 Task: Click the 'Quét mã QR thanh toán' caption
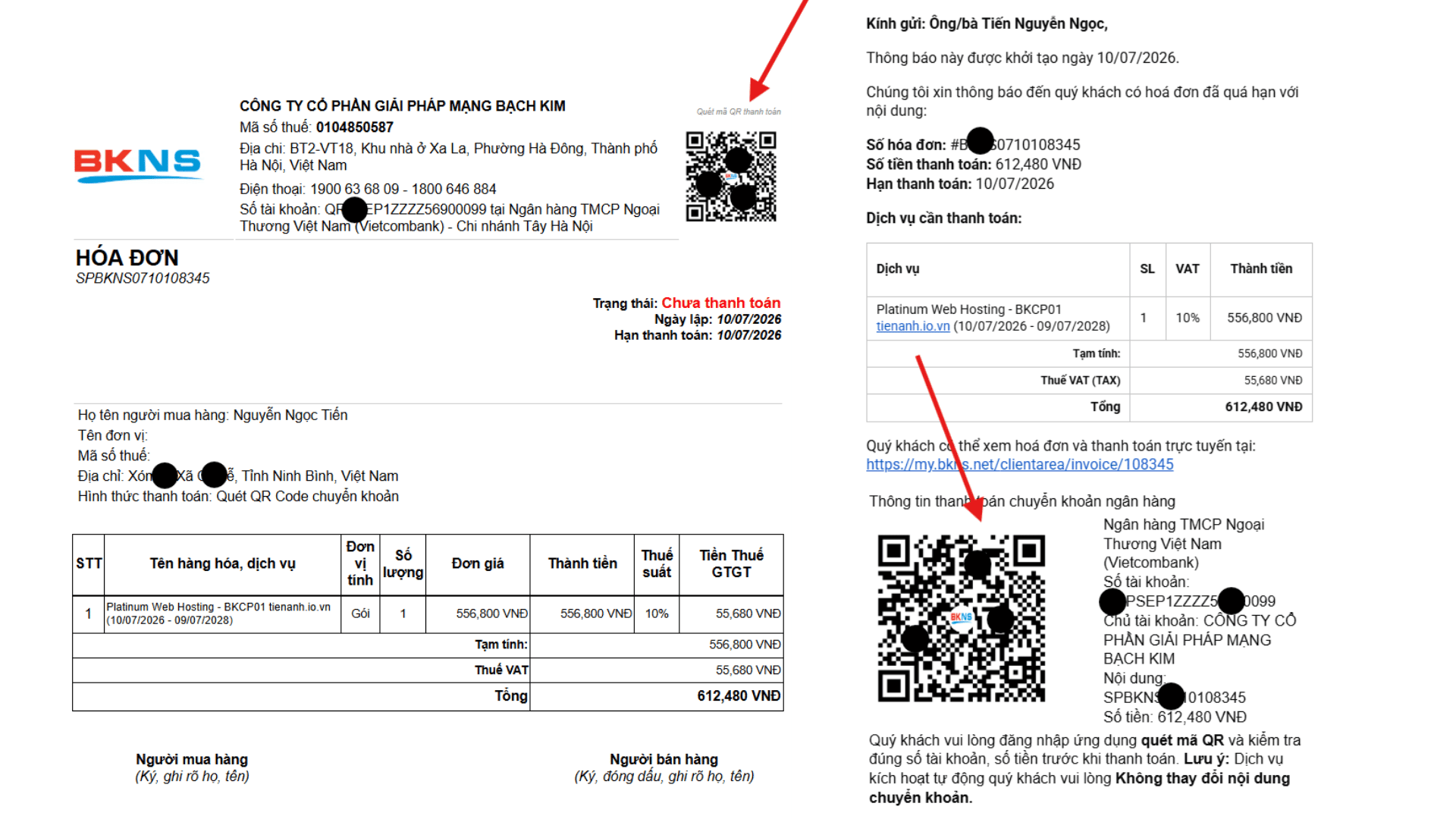[739, 111]
